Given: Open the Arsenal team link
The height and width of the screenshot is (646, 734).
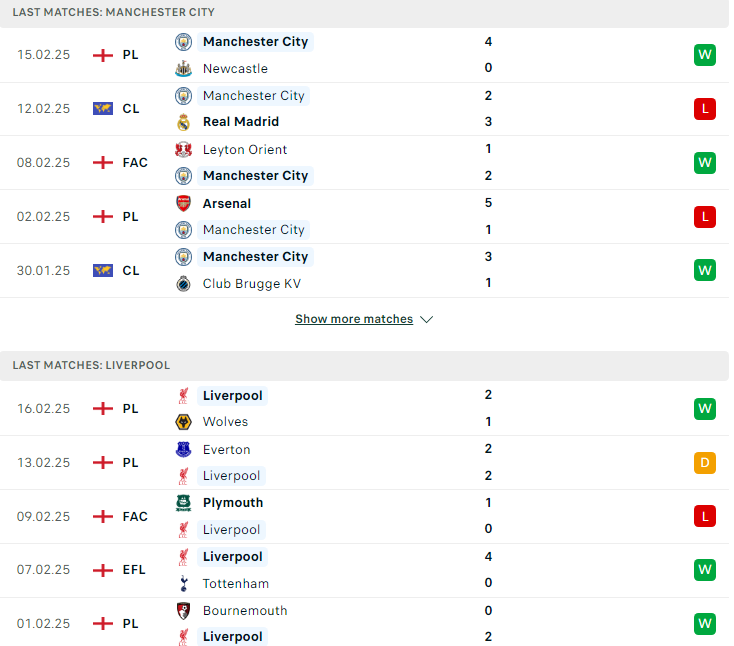Looking at the screenshot, I should tap(227, 204).
